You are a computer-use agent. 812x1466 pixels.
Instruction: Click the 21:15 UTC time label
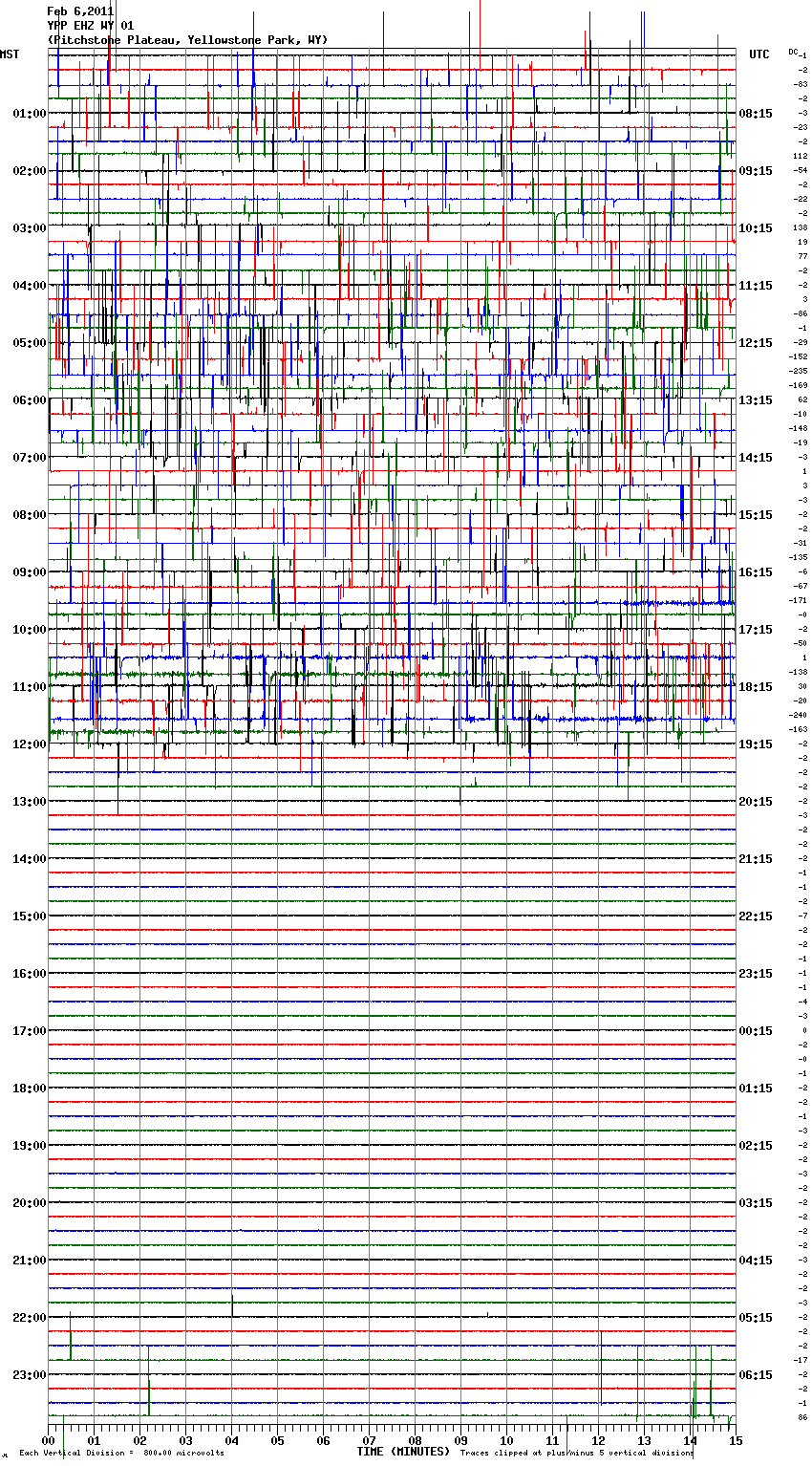click(756, 859)
